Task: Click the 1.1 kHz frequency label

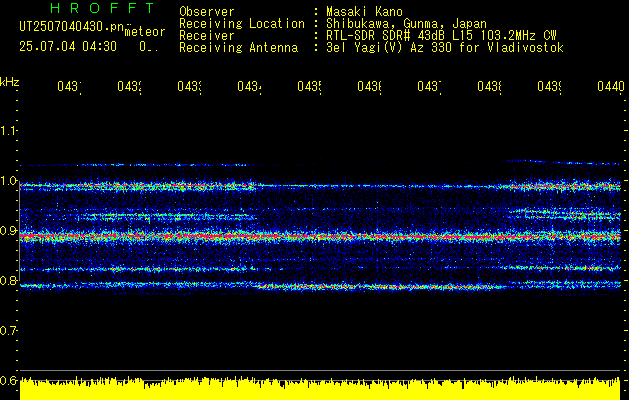Action: 8,130
